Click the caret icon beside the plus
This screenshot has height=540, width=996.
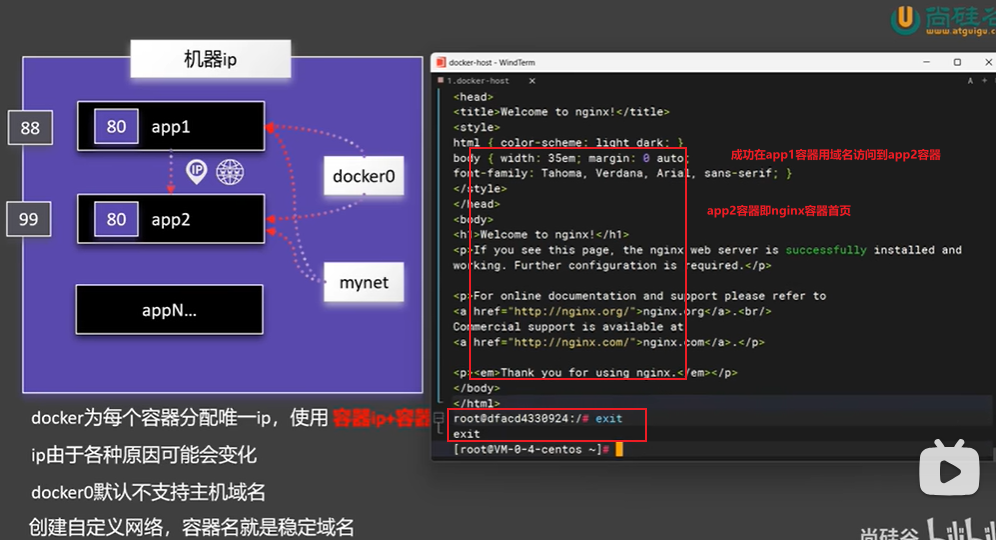pyautogui.click(x=970, y=81)
